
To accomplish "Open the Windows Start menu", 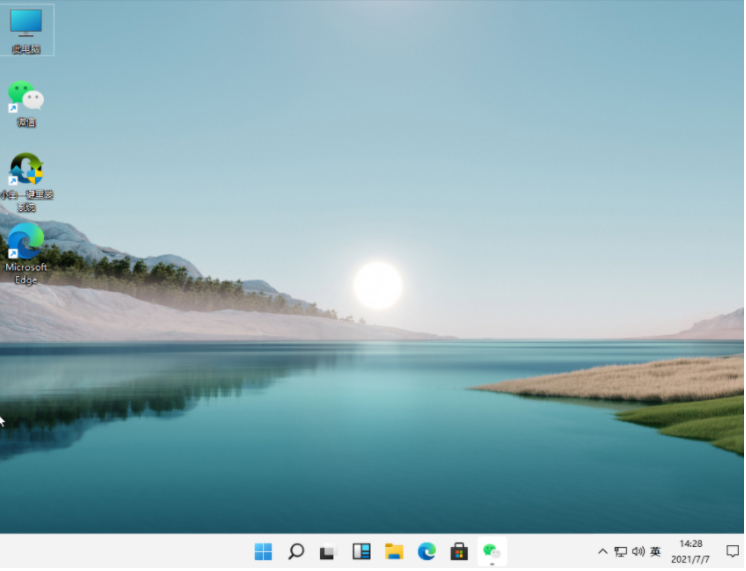I will click(263, 551).
